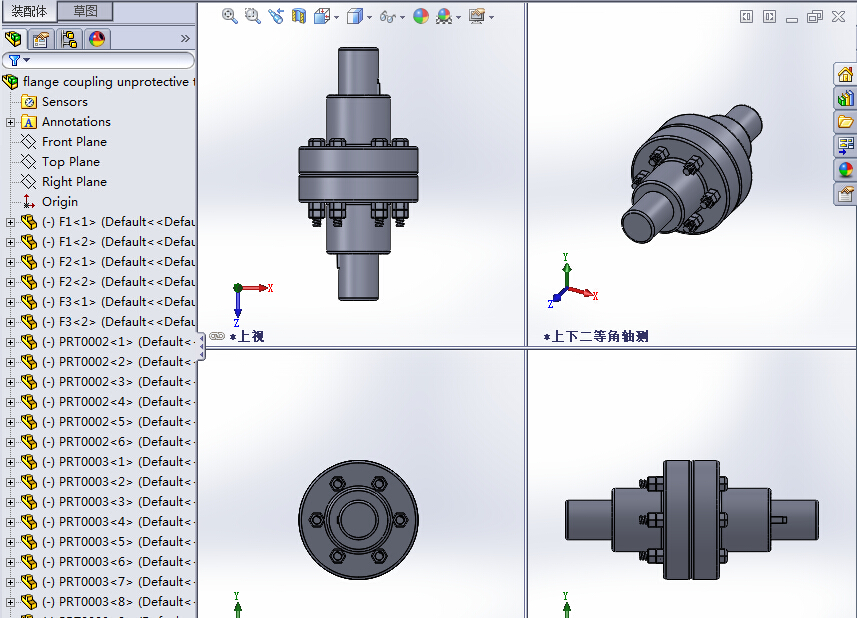
Task: Expand the F3<2> component node
Action: 10,322
